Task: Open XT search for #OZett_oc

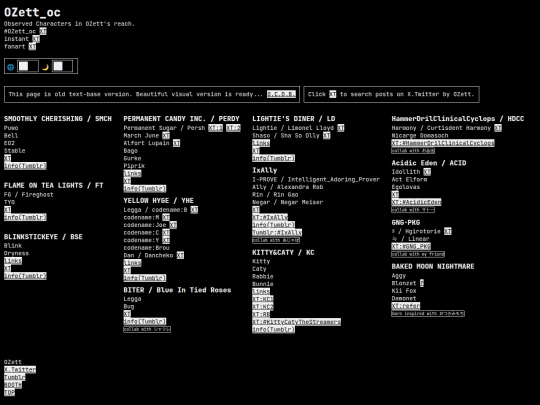Action: point(43,31)
